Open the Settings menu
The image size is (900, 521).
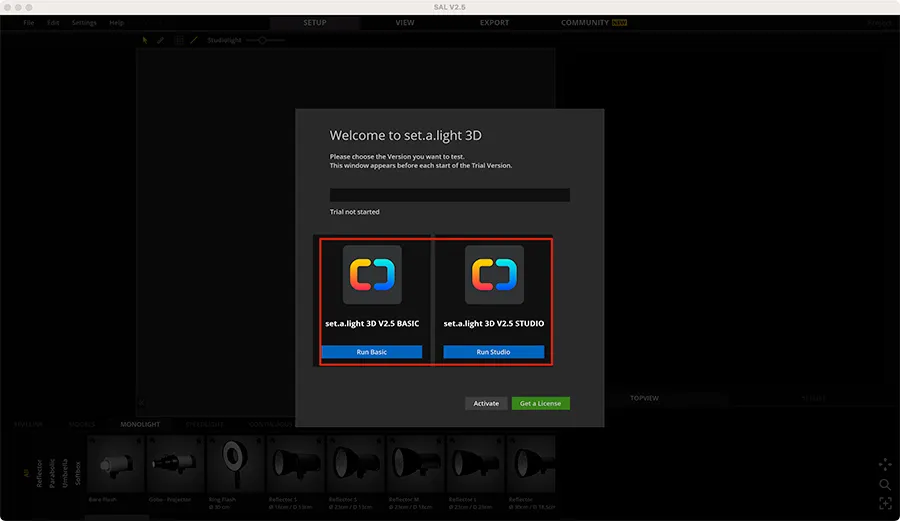click(x=84, y=23)
